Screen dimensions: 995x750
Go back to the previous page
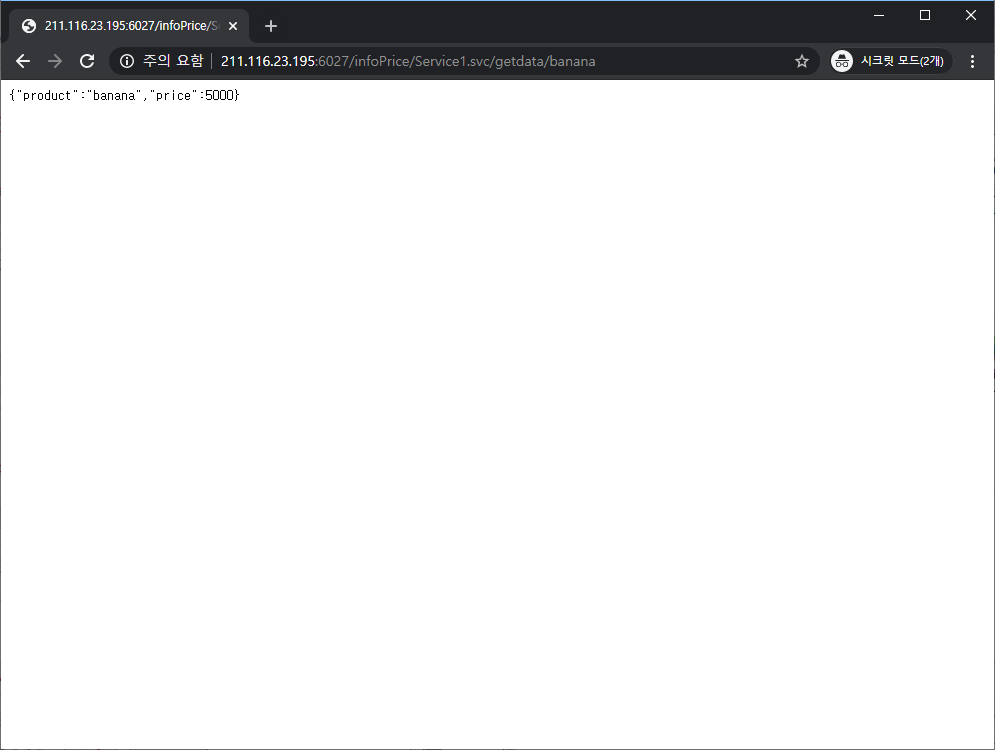[23, 61]
